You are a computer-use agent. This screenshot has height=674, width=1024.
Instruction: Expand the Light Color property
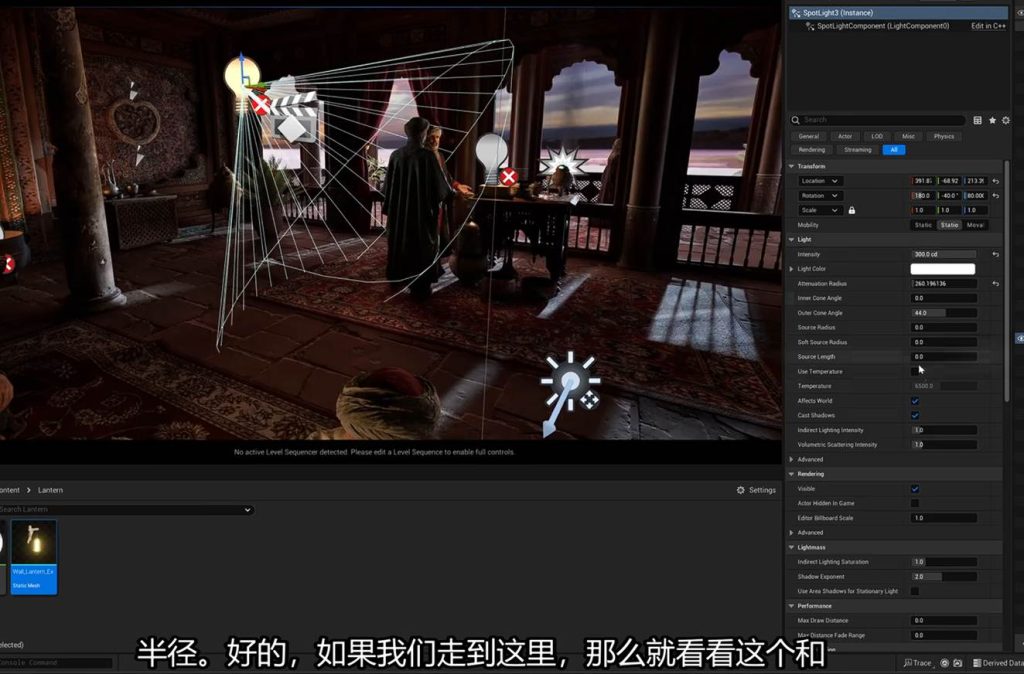tap(792, 269)
